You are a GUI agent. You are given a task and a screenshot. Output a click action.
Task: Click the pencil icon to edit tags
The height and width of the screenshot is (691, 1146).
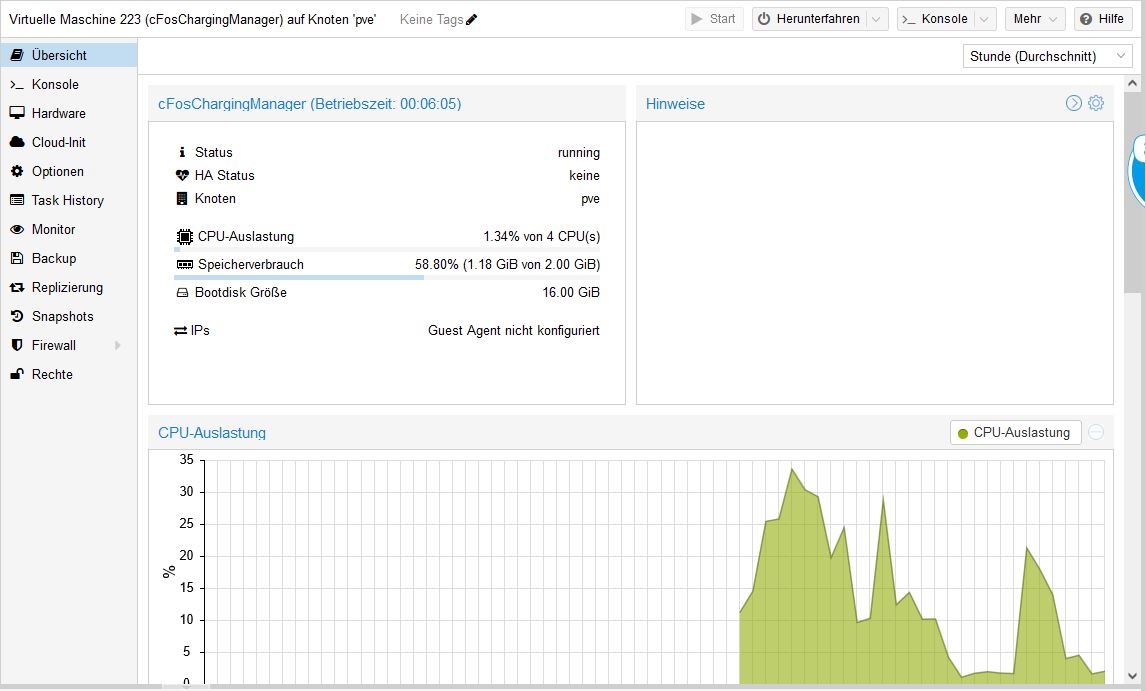pyautogui.click(x=471, y=20)
